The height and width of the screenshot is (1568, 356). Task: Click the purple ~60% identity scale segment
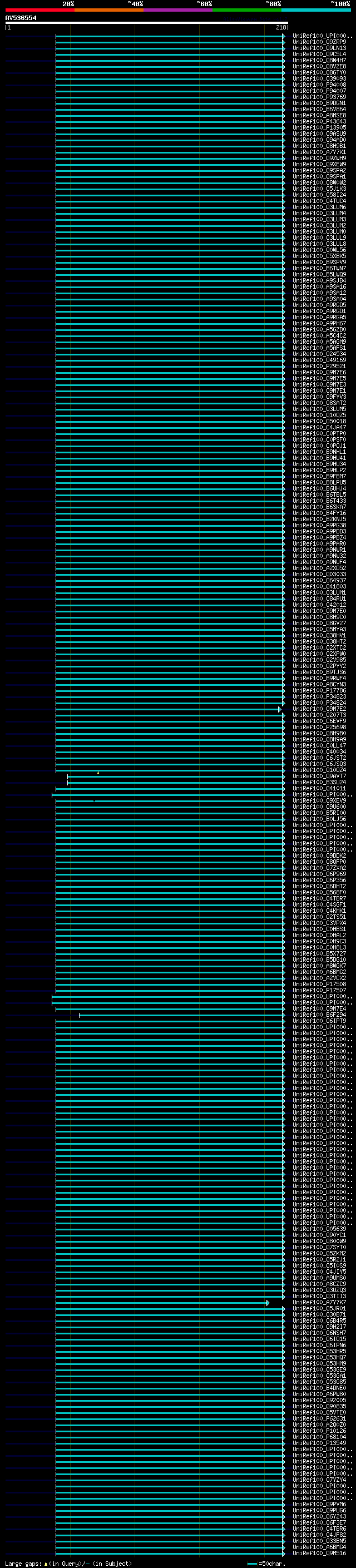tap(179, 10)
